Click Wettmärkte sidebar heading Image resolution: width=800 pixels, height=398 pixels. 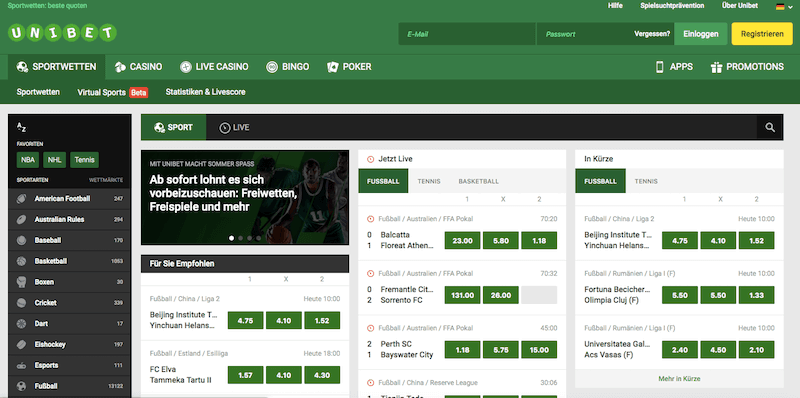click(106, 180)
